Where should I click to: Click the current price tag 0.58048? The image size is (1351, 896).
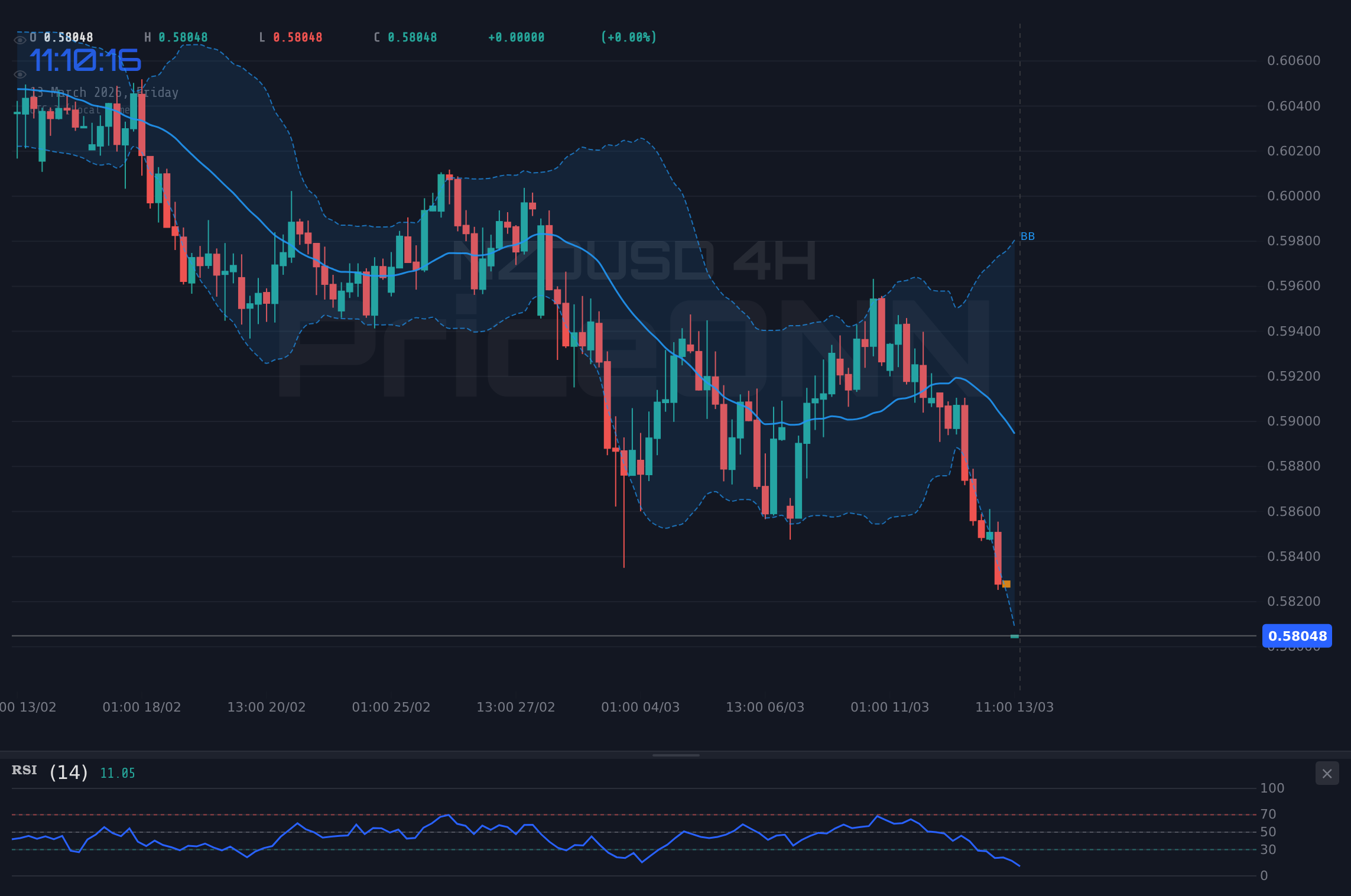[1297, 636]
